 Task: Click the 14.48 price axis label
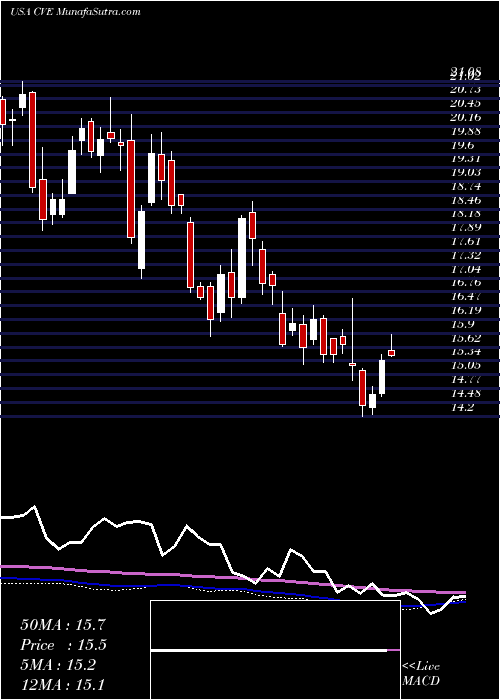(x=466, y=394)
